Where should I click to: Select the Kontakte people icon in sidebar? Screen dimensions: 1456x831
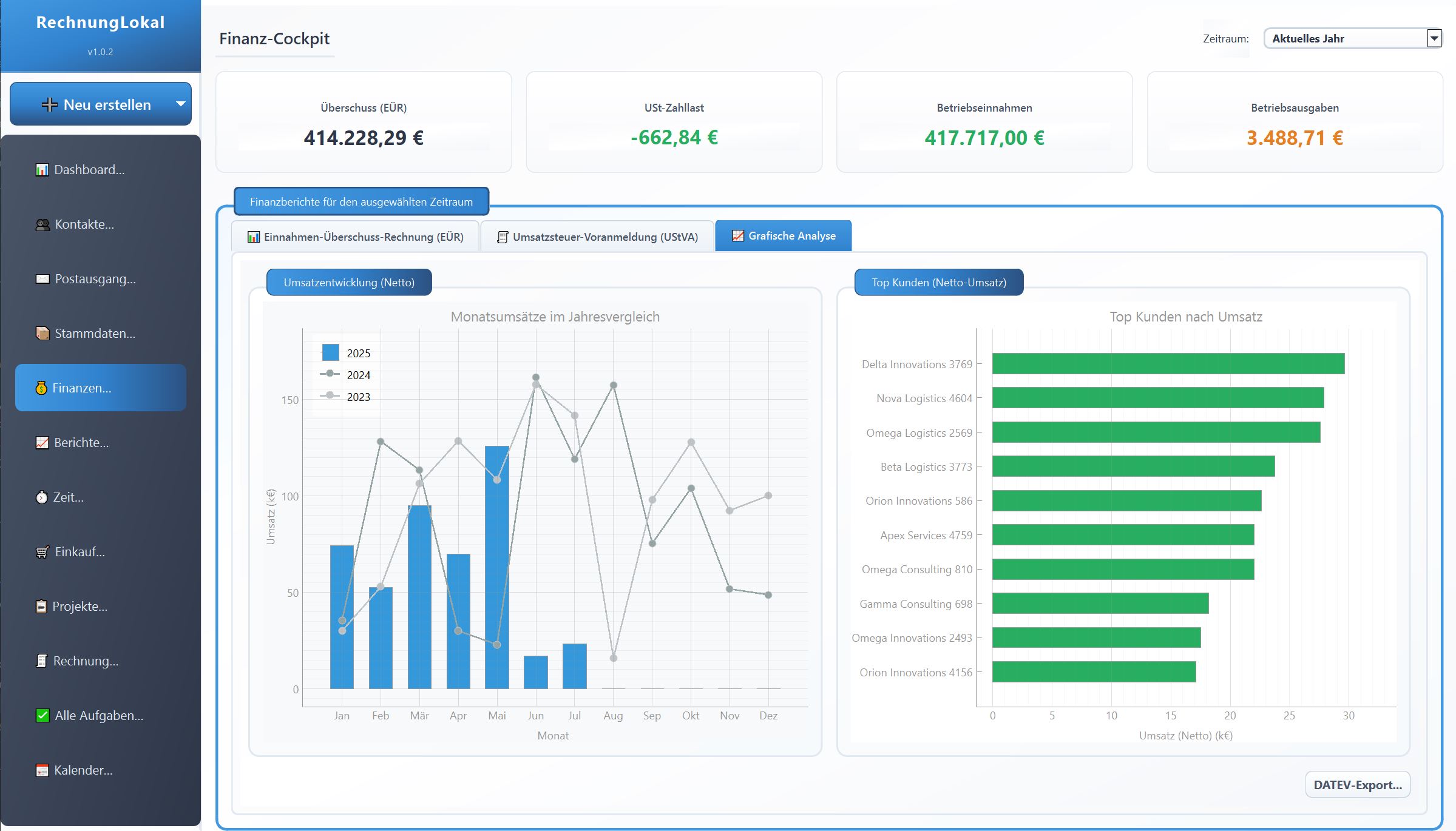click(41, 224)
